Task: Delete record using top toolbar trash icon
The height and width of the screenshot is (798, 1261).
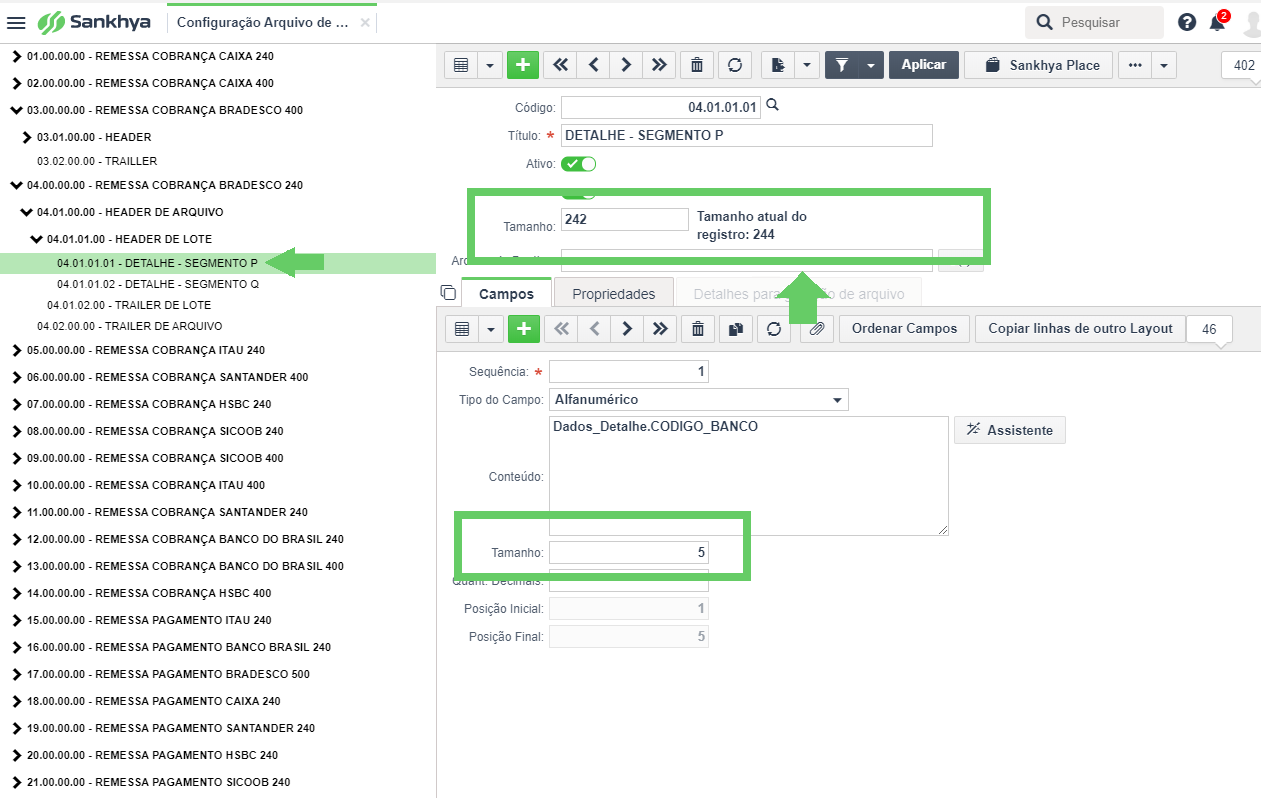Action: coord(697,65)
